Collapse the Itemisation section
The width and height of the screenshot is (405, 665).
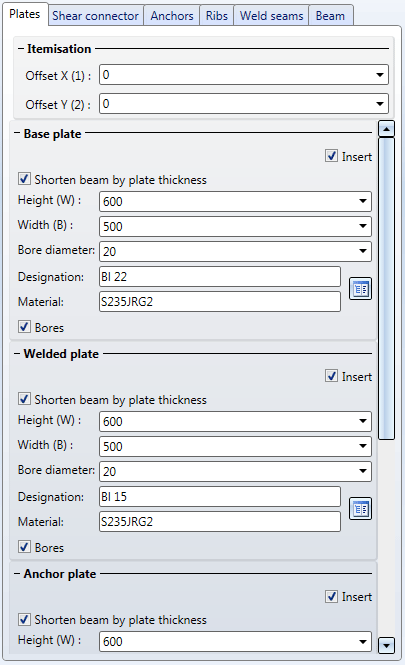(21, 49)
